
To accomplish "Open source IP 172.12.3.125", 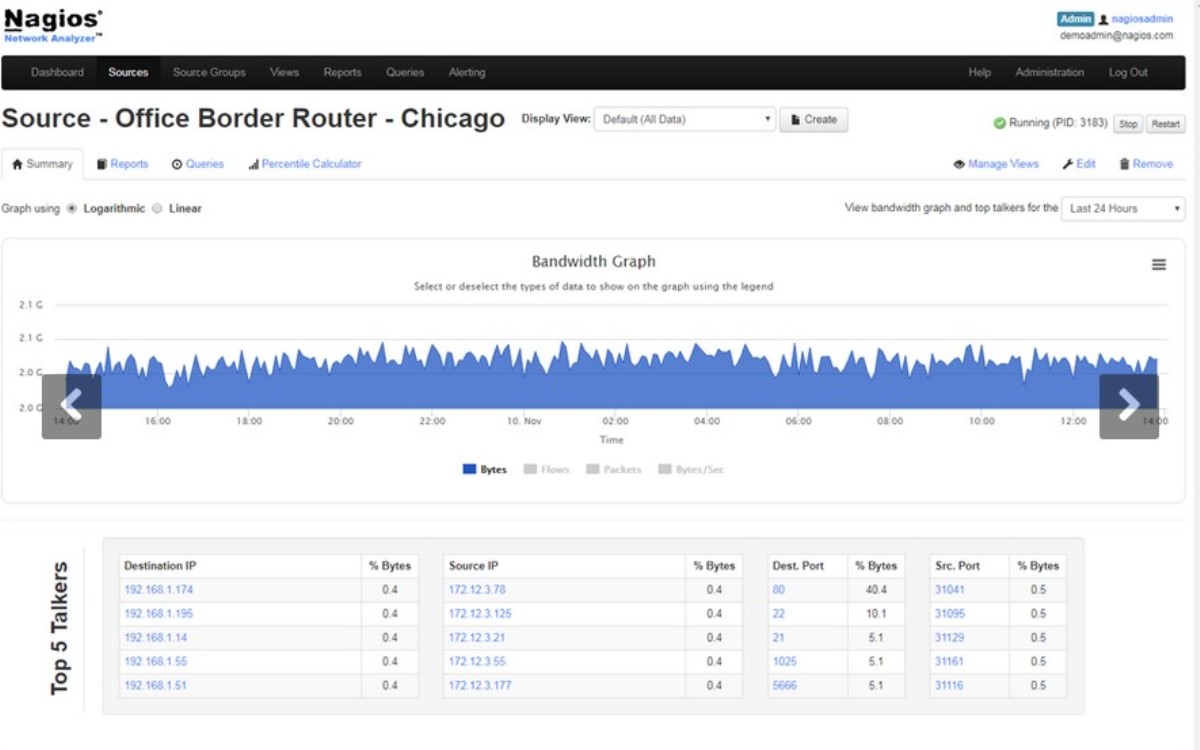I will tap(480, 614).
